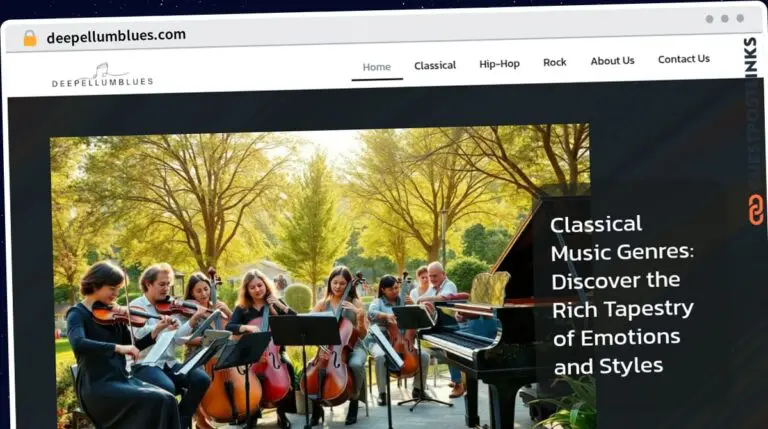Click the orange chain link icon
Screen dimensions: 768x429
coord(756,210)
